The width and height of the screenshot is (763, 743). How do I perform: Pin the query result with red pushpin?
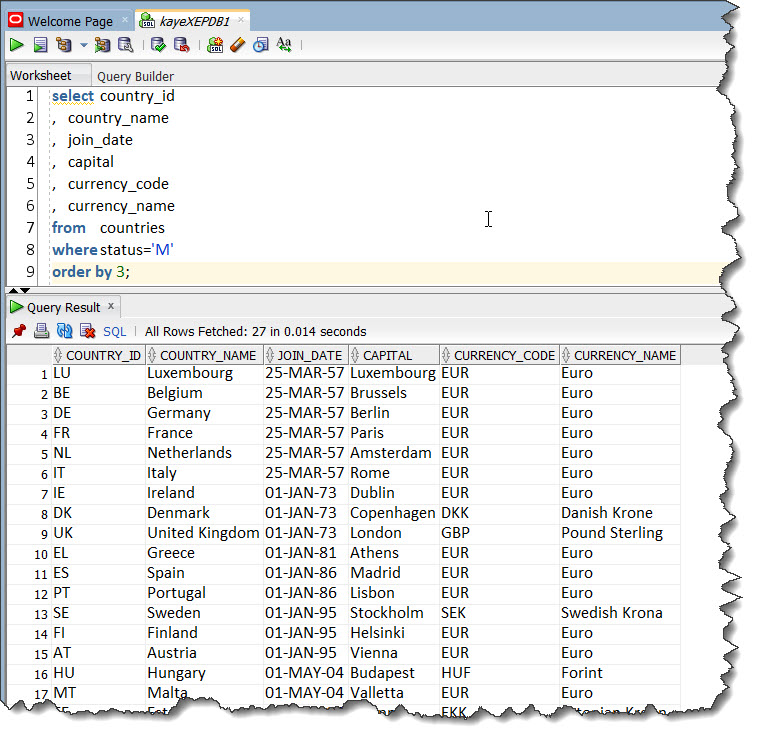tap(18, 331)
